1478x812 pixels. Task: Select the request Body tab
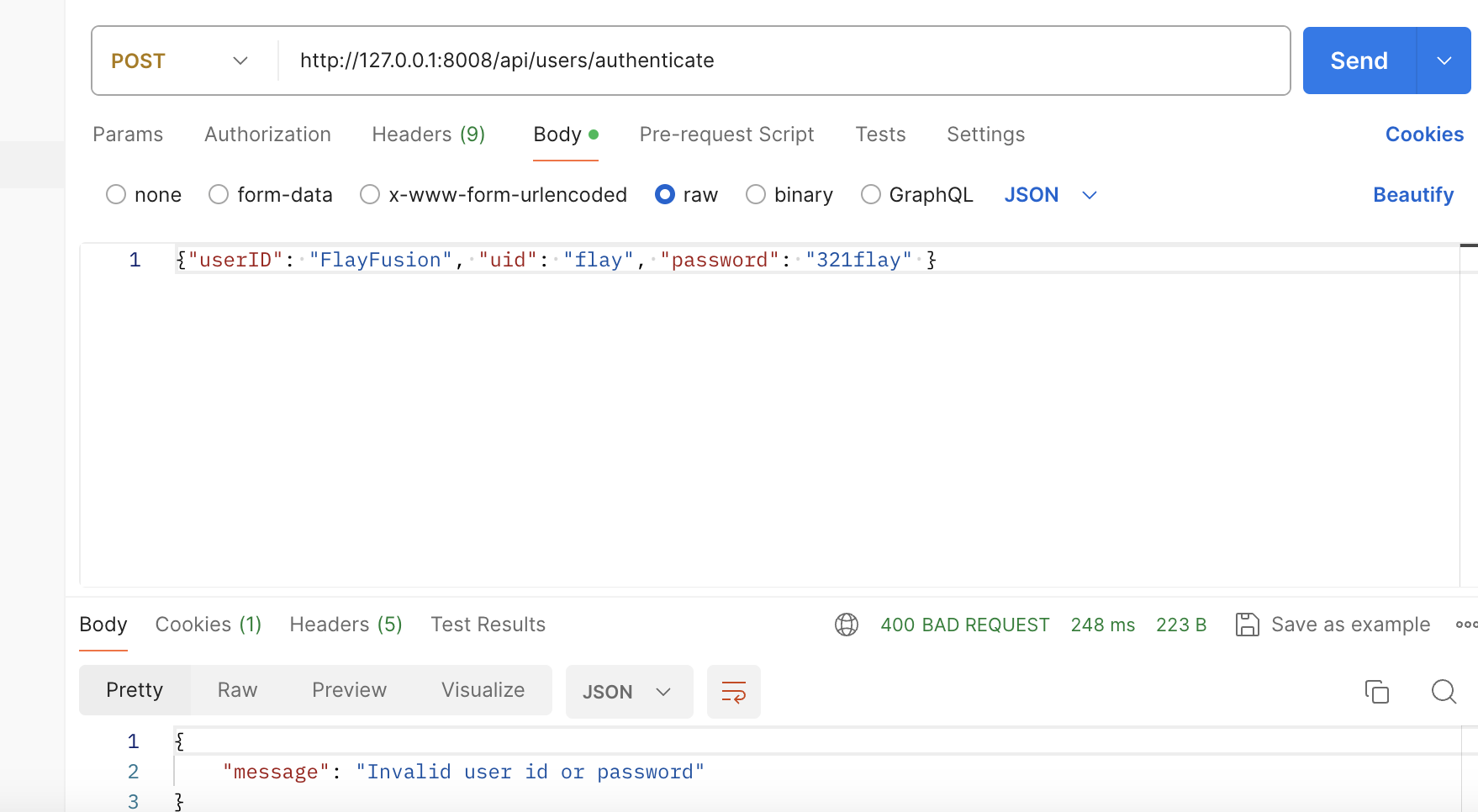coord(566,134)
